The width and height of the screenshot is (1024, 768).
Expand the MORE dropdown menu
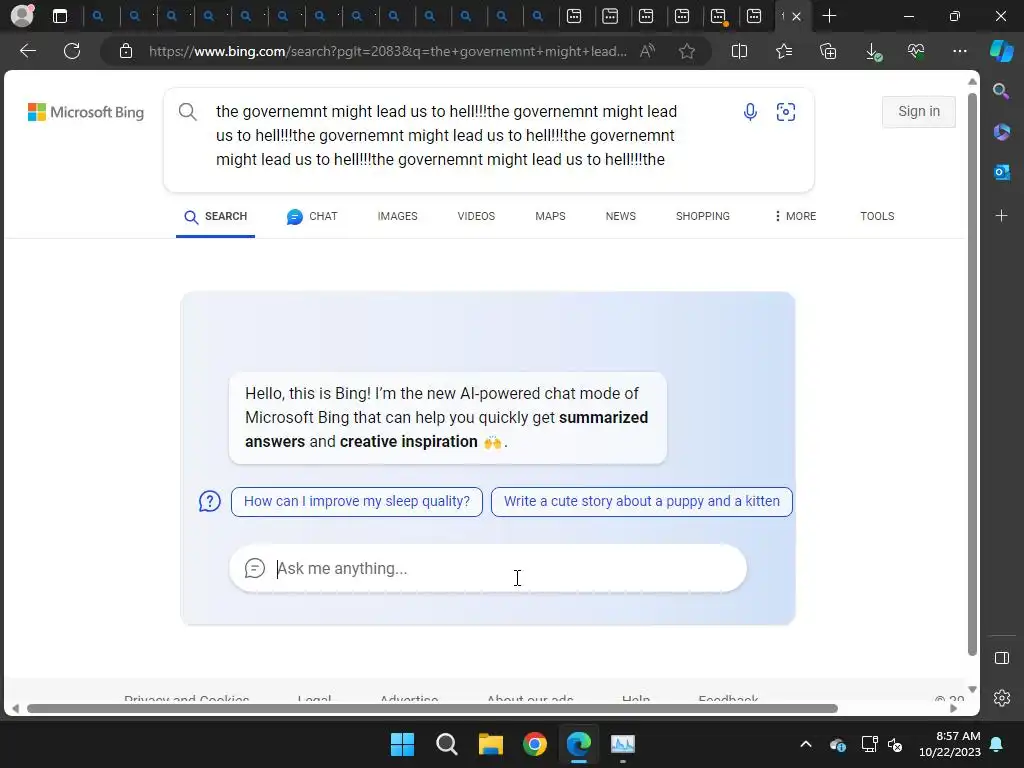(x=795, y=216)
